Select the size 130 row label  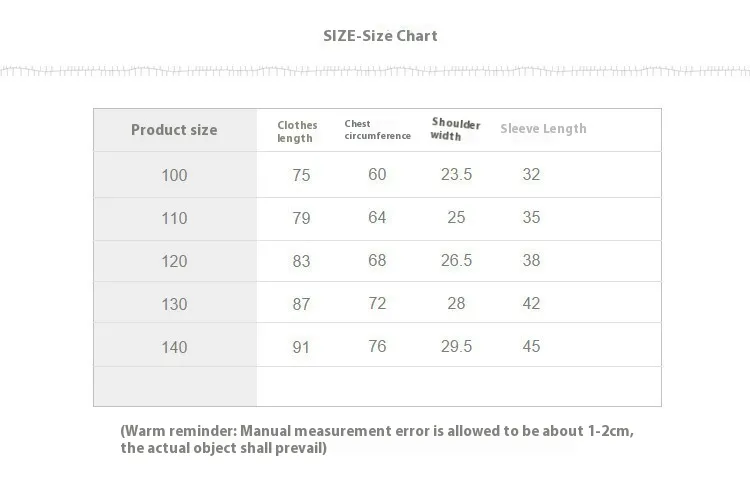[174, 304]
